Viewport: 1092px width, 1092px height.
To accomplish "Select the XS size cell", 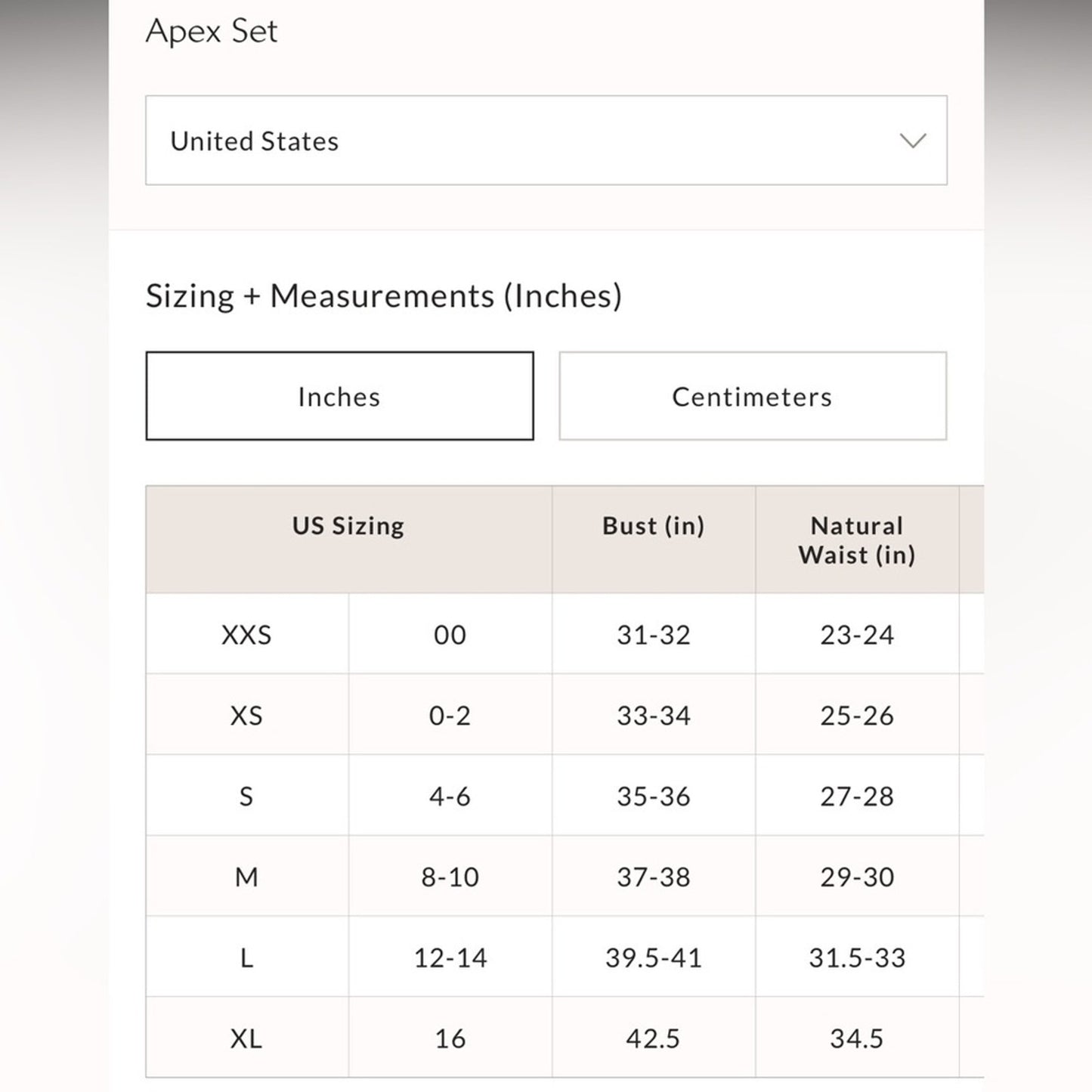I will coord(246,716).
